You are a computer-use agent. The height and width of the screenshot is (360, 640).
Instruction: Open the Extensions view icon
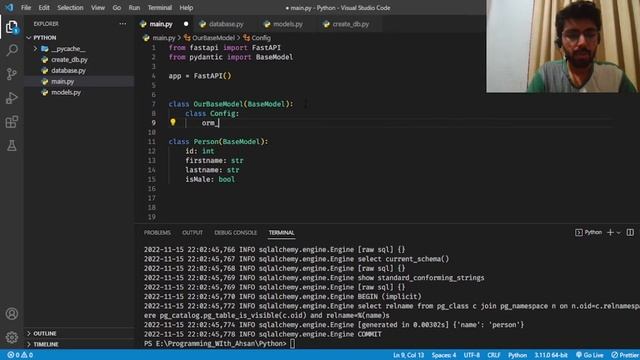[x=12, y=122]
